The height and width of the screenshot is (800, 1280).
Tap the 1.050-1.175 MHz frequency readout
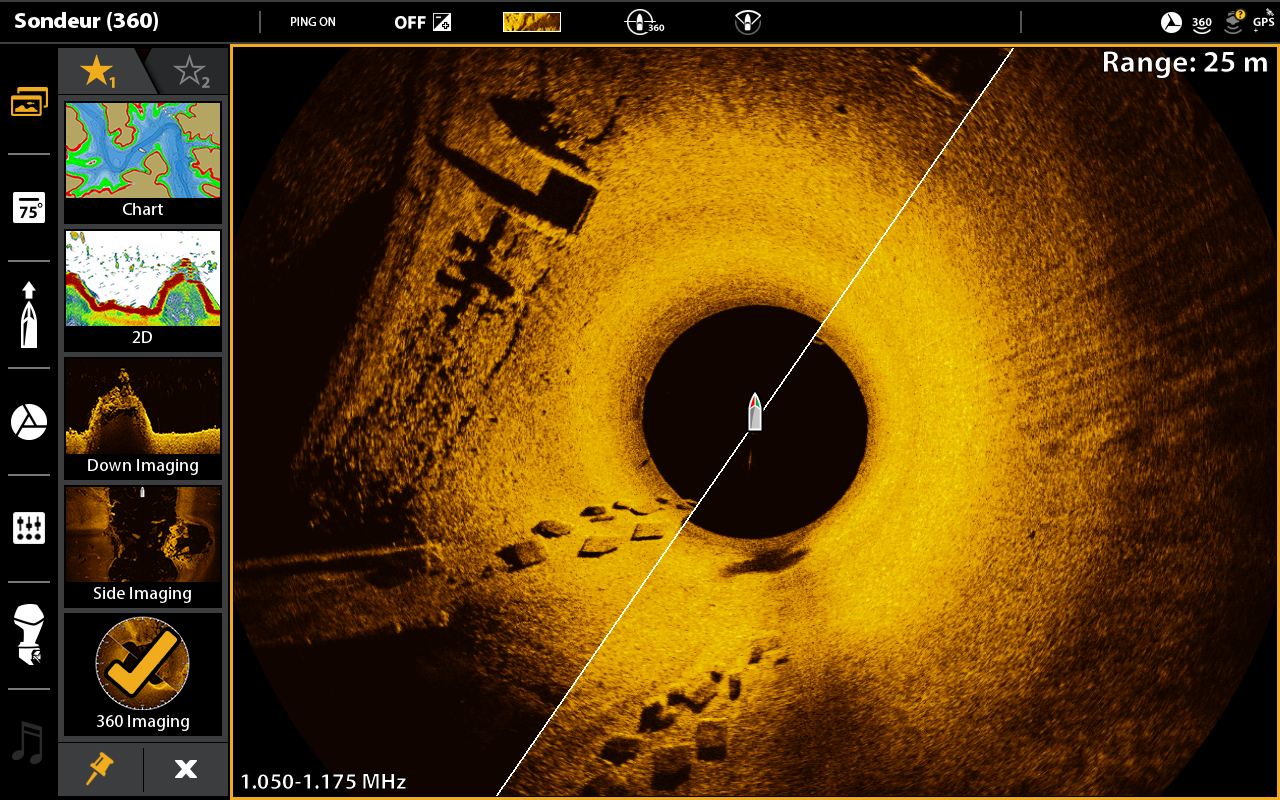(323, 782)
